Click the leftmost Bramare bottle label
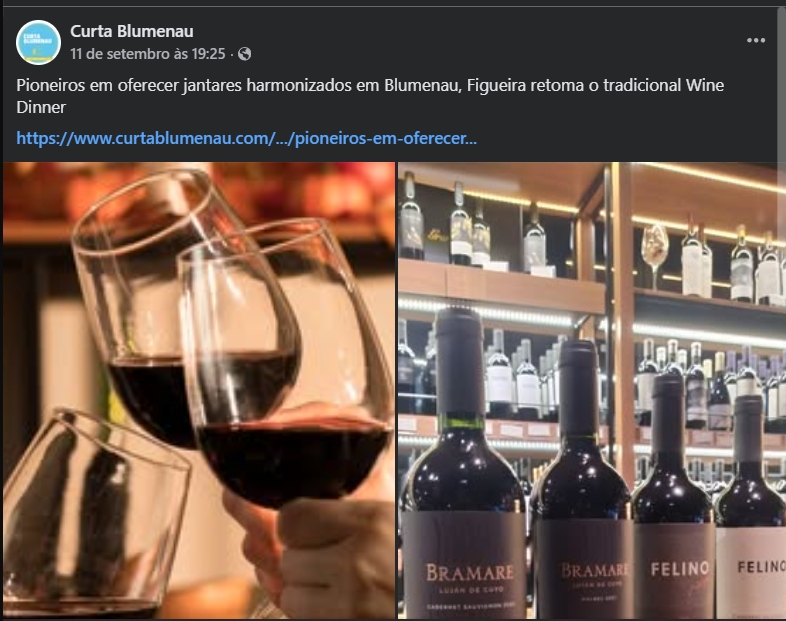The image size is (786, 621). (464, 564)
